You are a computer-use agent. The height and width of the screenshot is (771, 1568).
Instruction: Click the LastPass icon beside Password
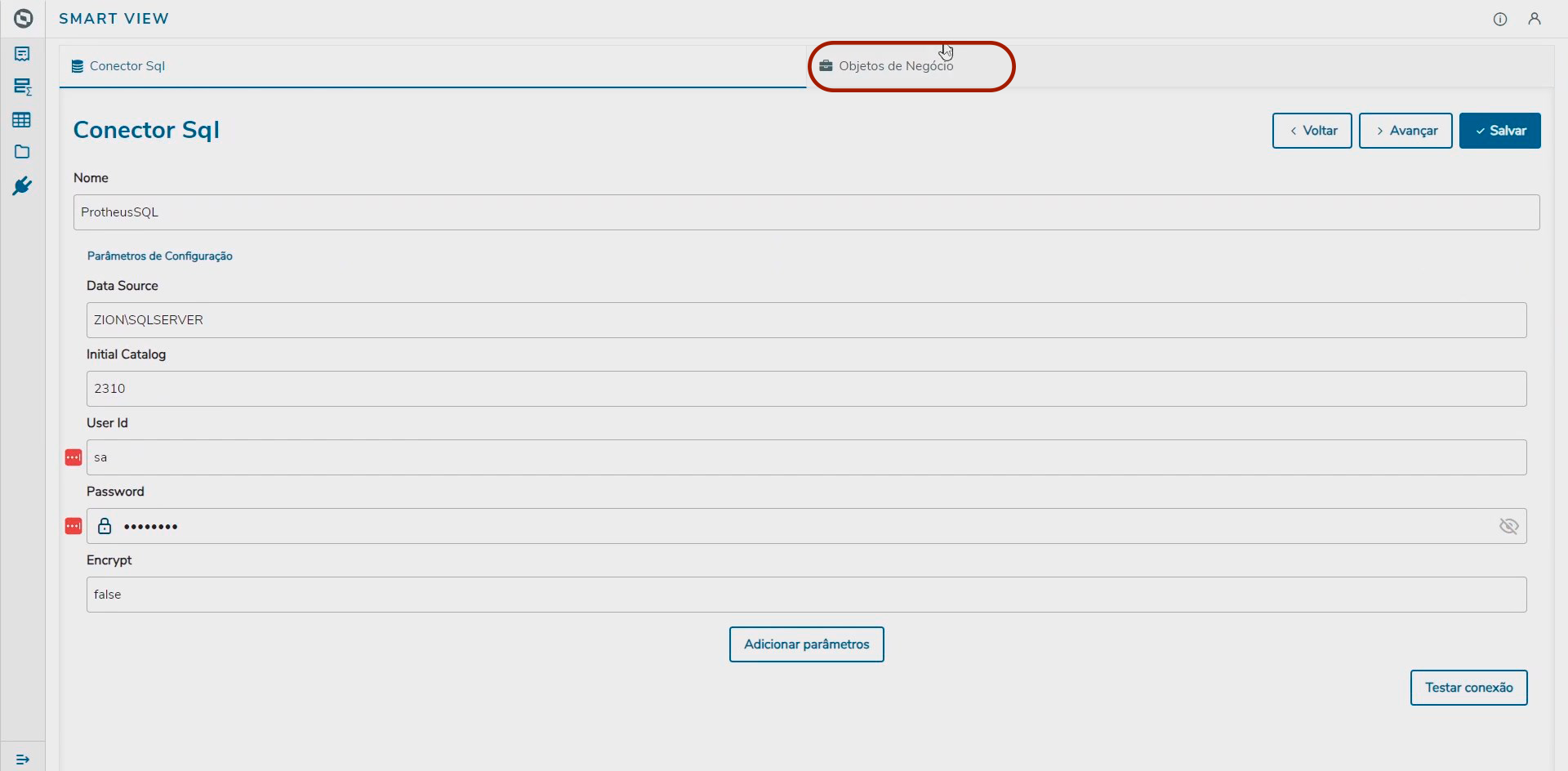pyautogui.click(x=73, y=526)
